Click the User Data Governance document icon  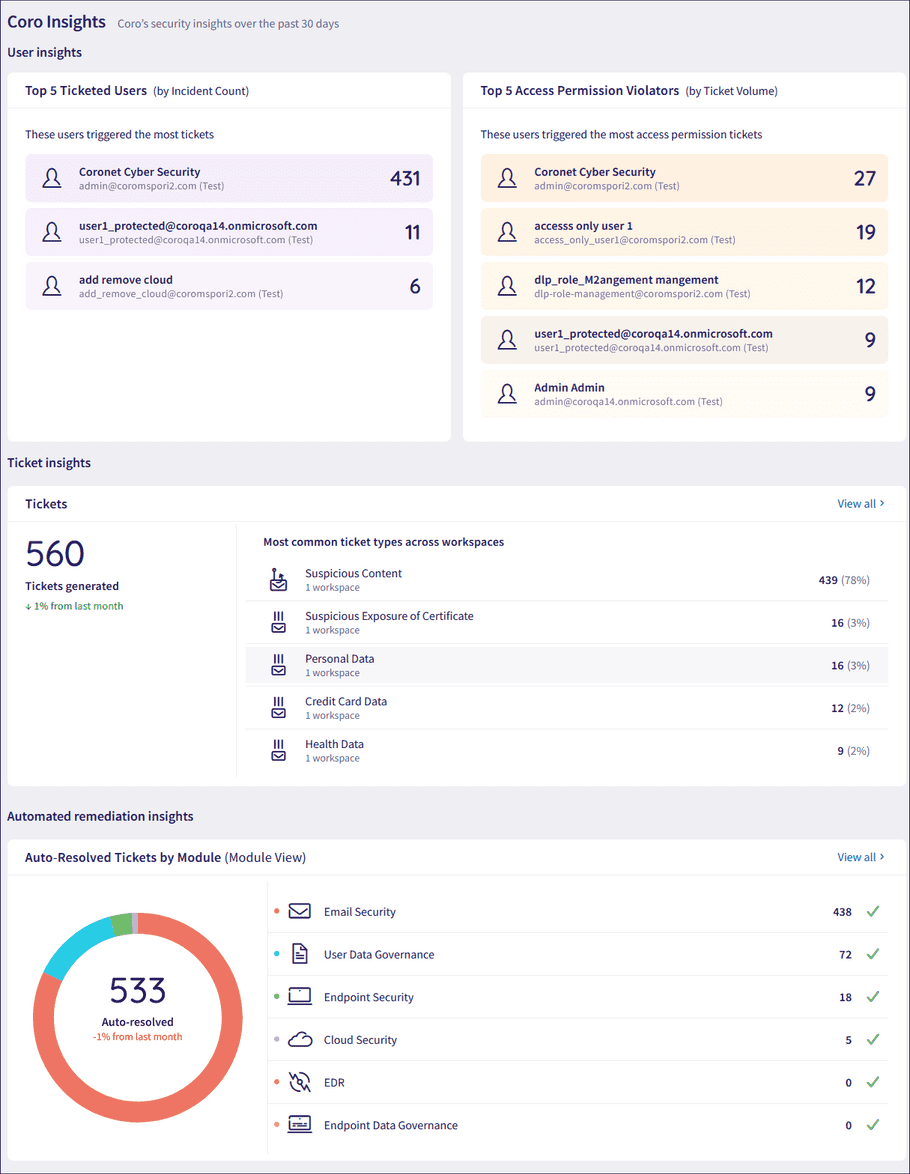tap(299, 954)
